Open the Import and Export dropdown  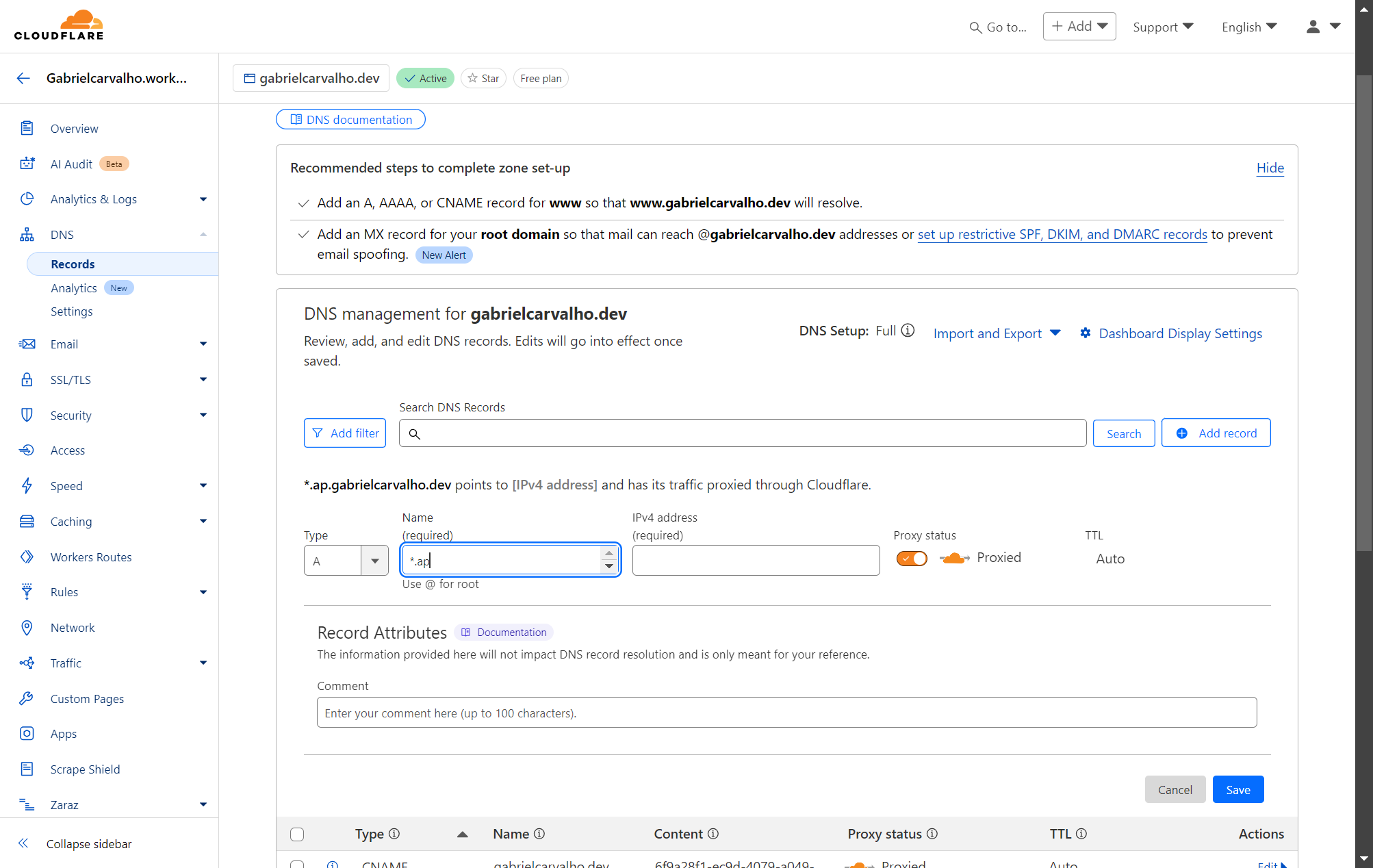997,333
